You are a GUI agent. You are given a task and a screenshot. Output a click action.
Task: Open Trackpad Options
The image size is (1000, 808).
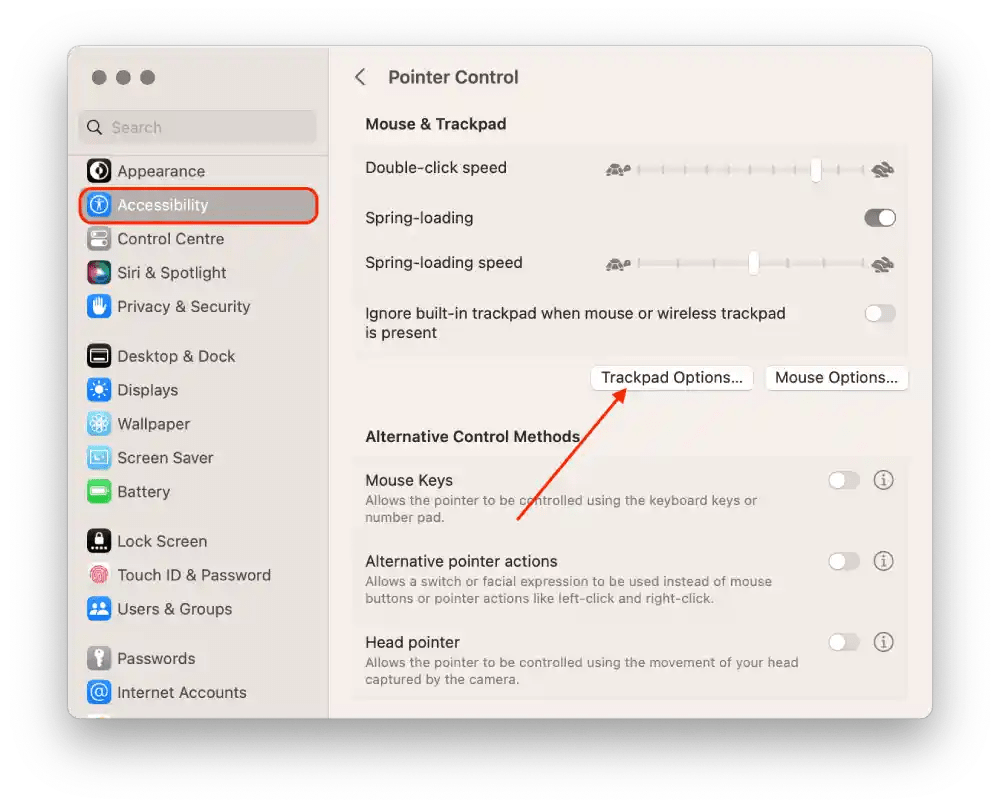[671, 377]
